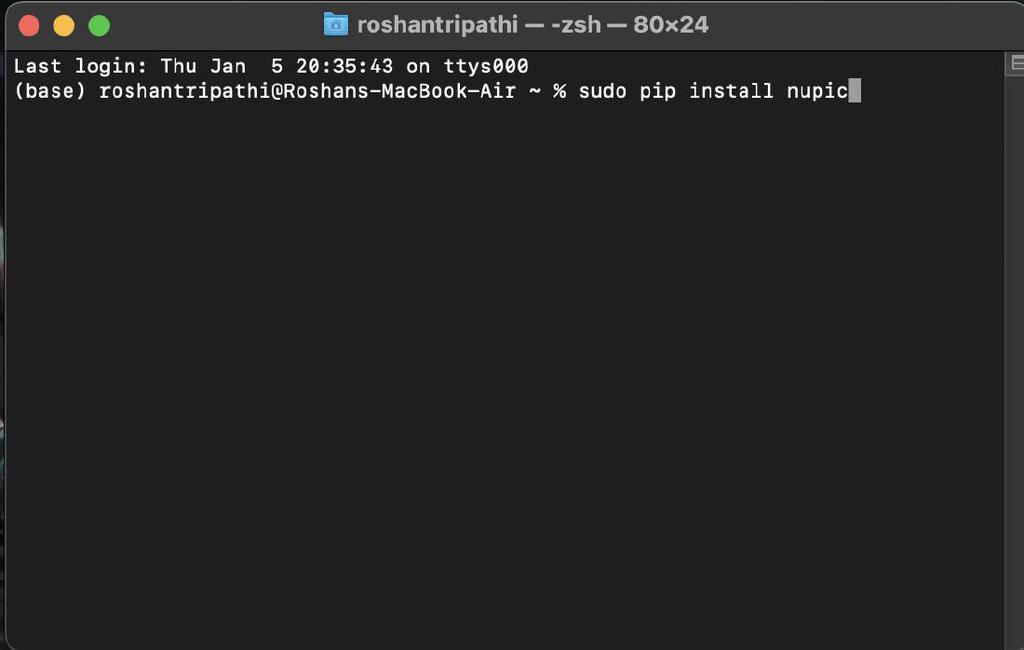This screenshot has width=1024, height=650.
Task: Click the 80×24 size in title
Action: (670, 25)
